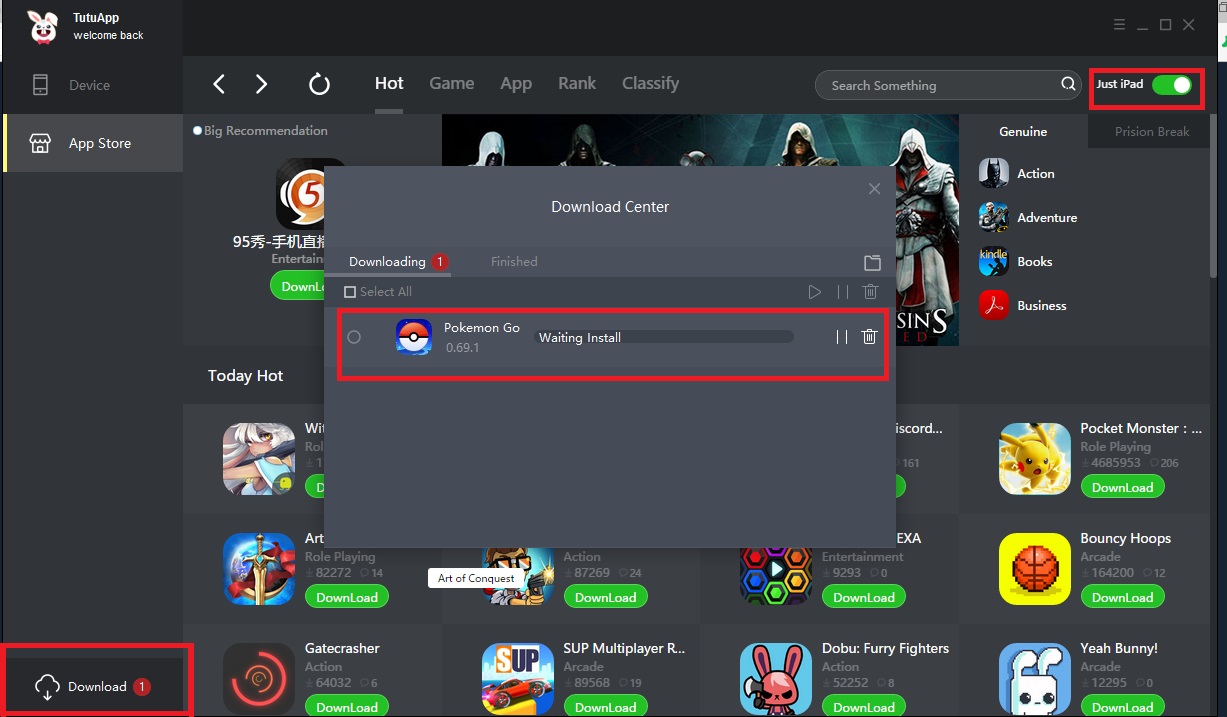Select the Prision Break tab
This screenshot has height=717, width=1227.
(x=1152, y=131)
